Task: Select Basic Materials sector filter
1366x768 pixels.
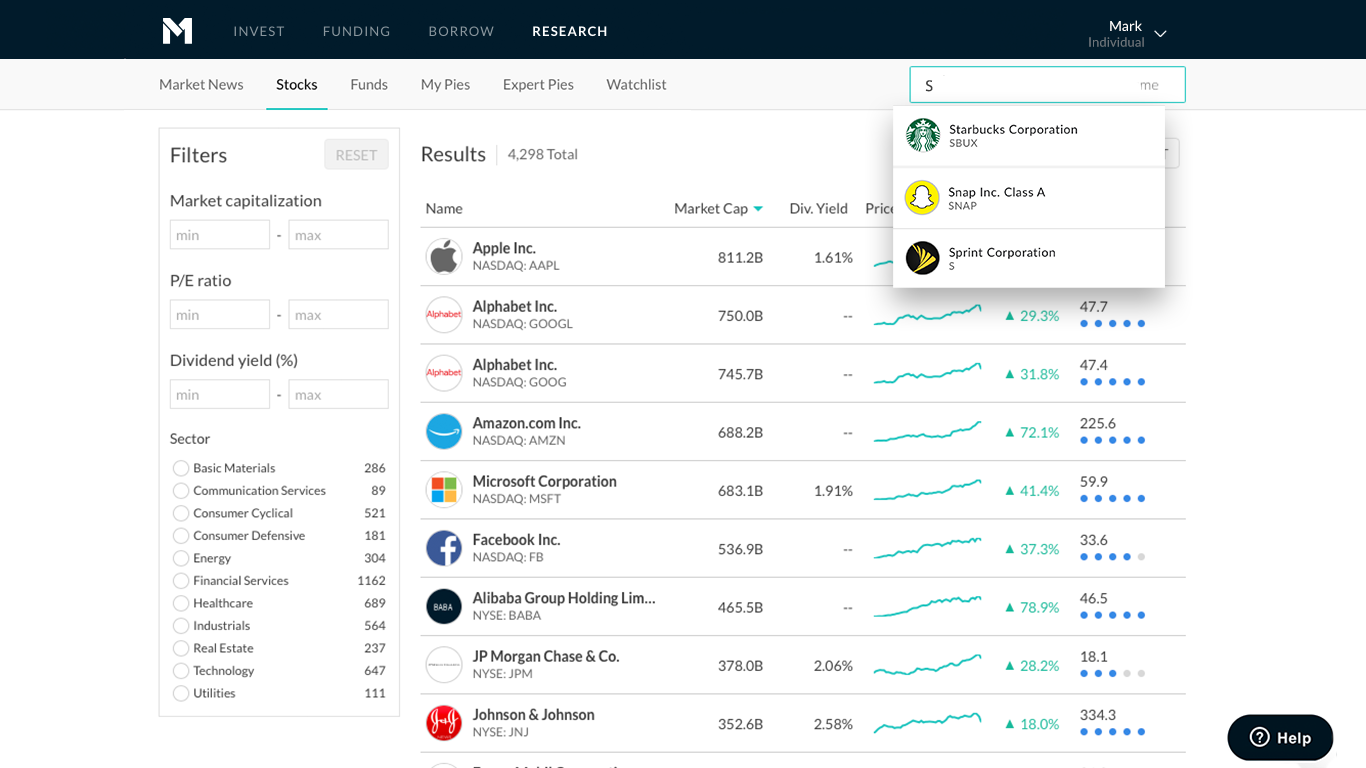Action: (x=181, y=468)
